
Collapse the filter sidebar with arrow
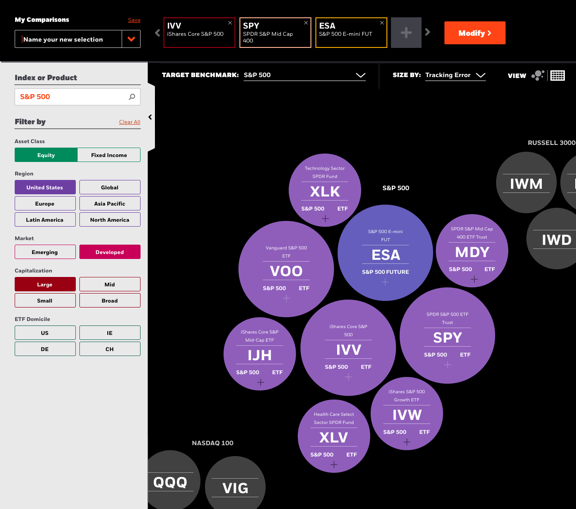click(x=150, y=117)
